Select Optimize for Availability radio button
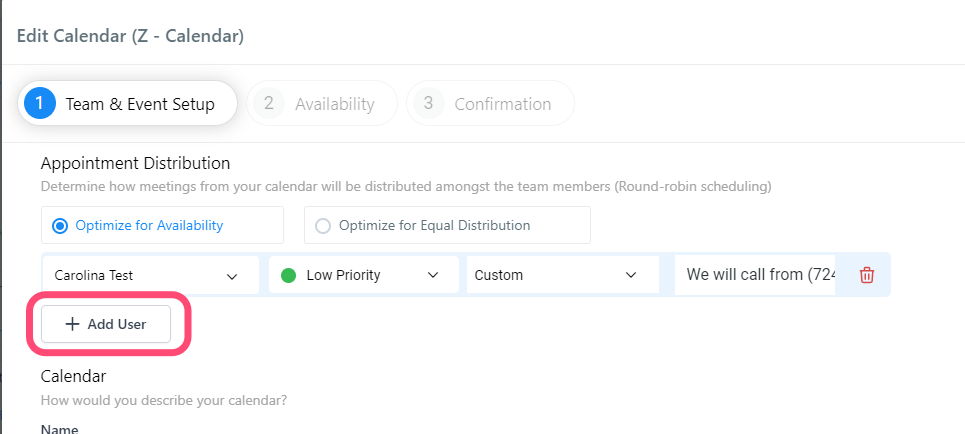Viewport: 965px width, 434px height. pos(60,226)
